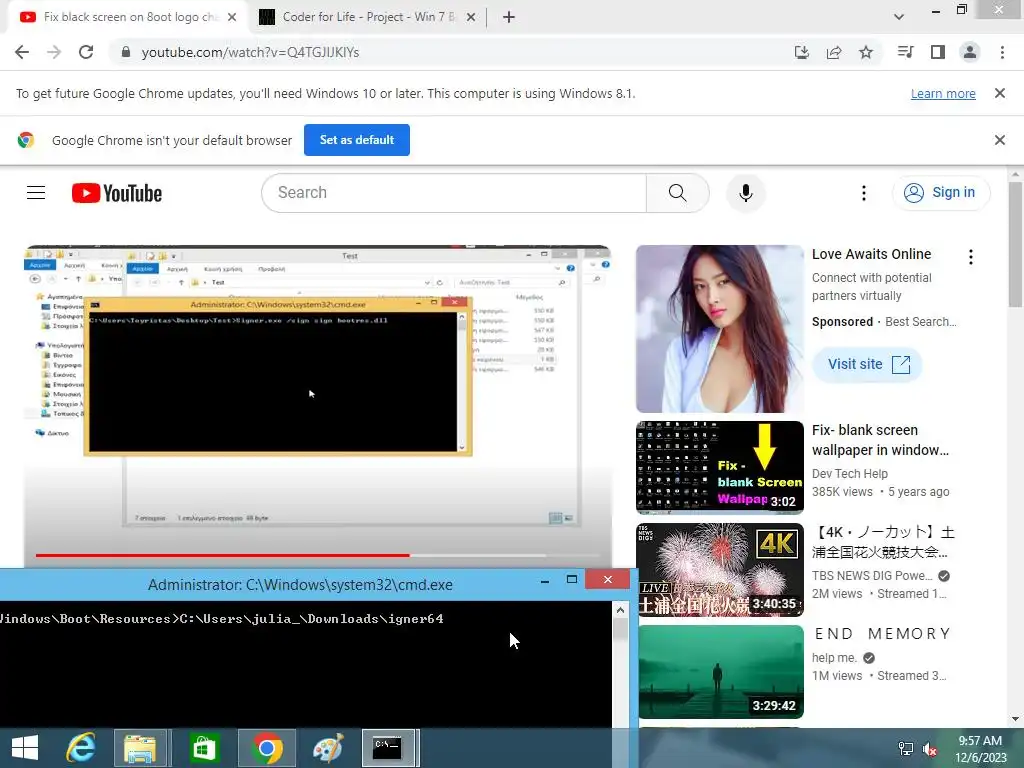
Task: Open the Paint taskbar icon
Action: (x=328, y=748)
